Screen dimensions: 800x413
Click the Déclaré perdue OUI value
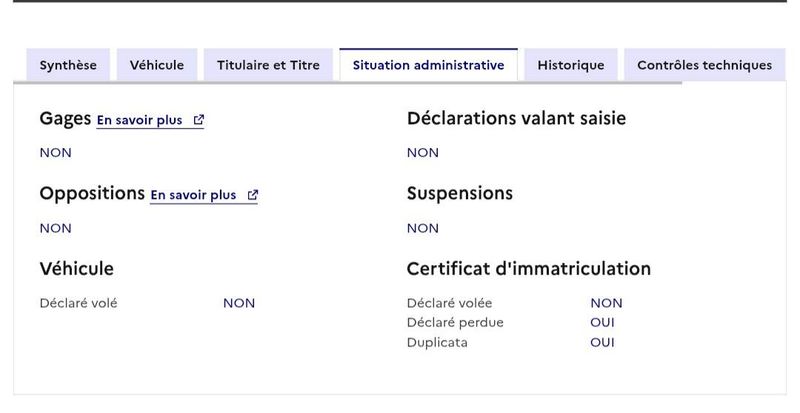click(603, 323)
